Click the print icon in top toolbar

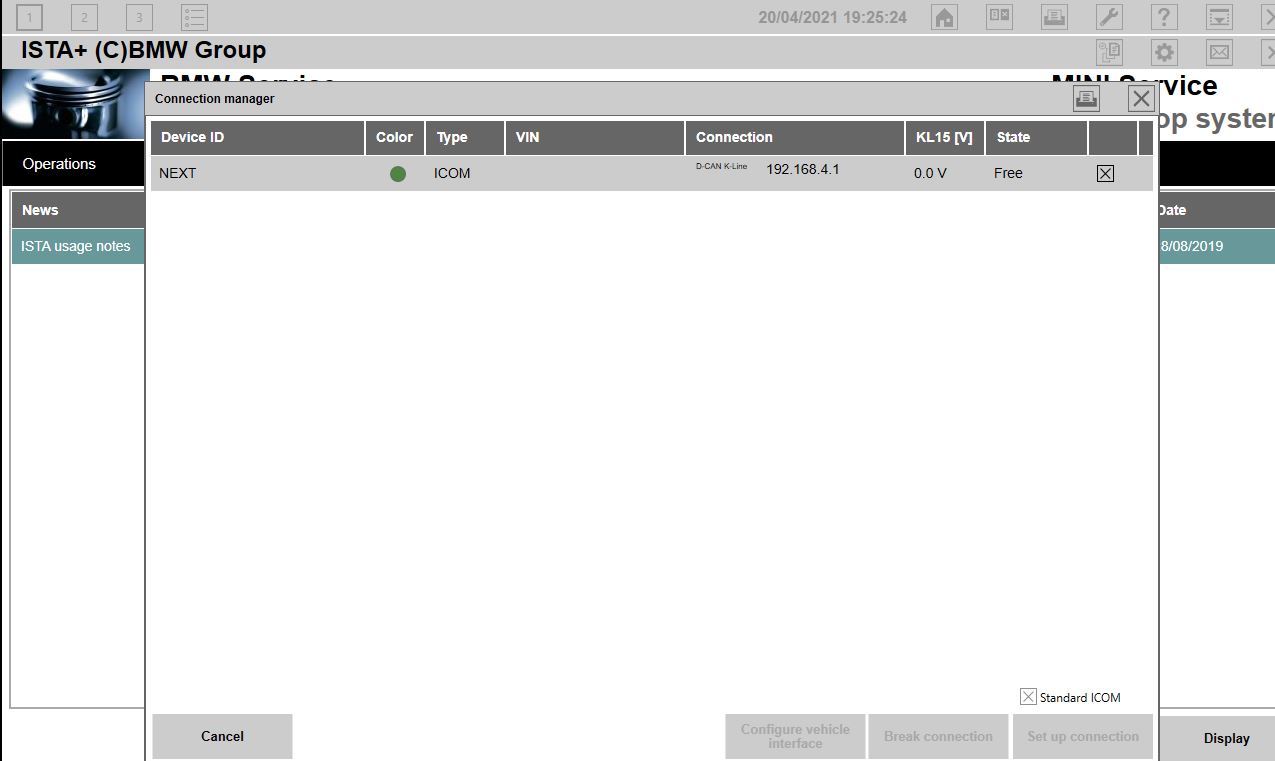1054,17
